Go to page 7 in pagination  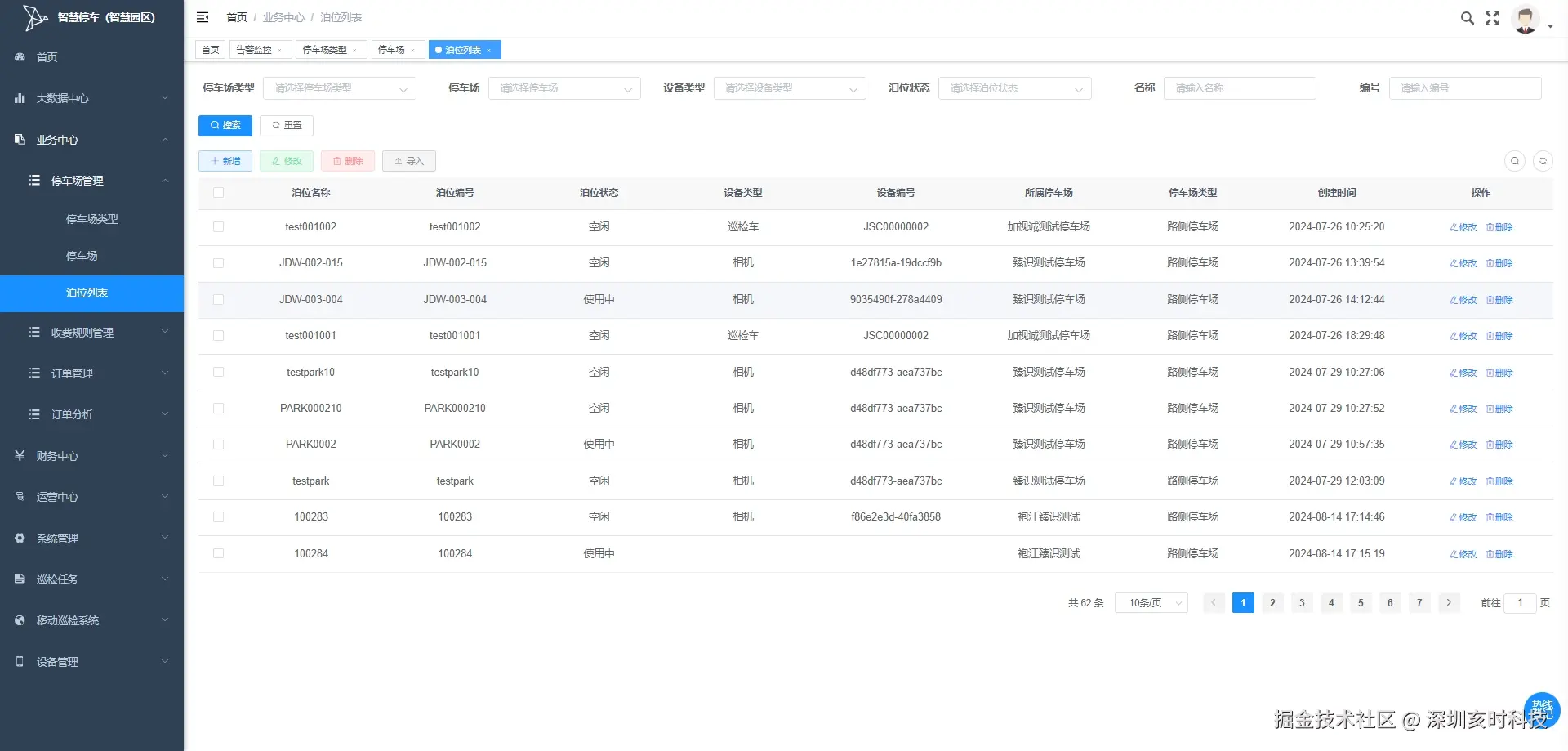(1419, 603)
